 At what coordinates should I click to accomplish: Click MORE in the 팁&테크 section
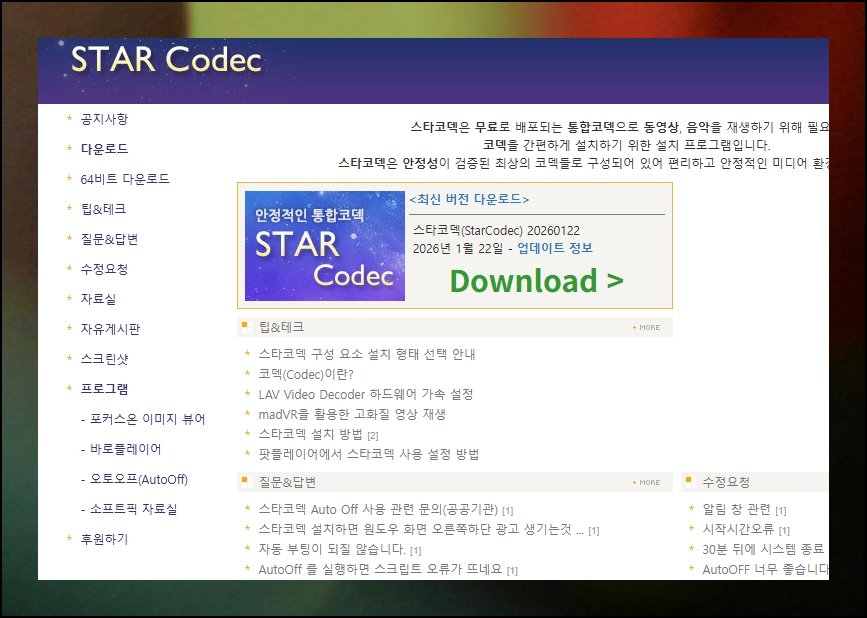646,327
